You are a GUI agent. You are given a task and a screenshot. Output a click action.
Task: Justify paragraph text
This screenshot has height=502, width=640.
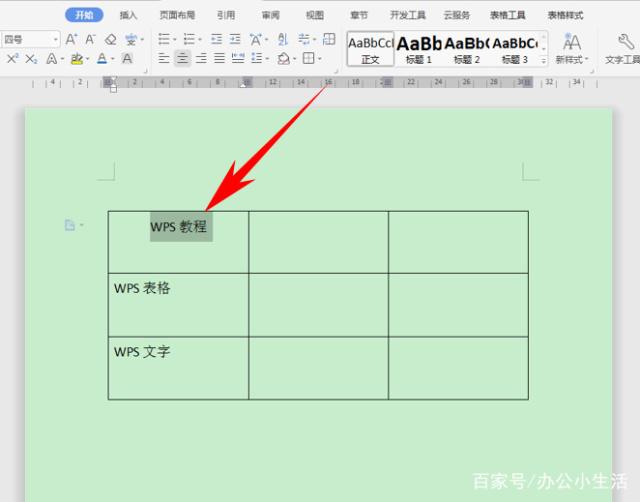tap(220, 59)
